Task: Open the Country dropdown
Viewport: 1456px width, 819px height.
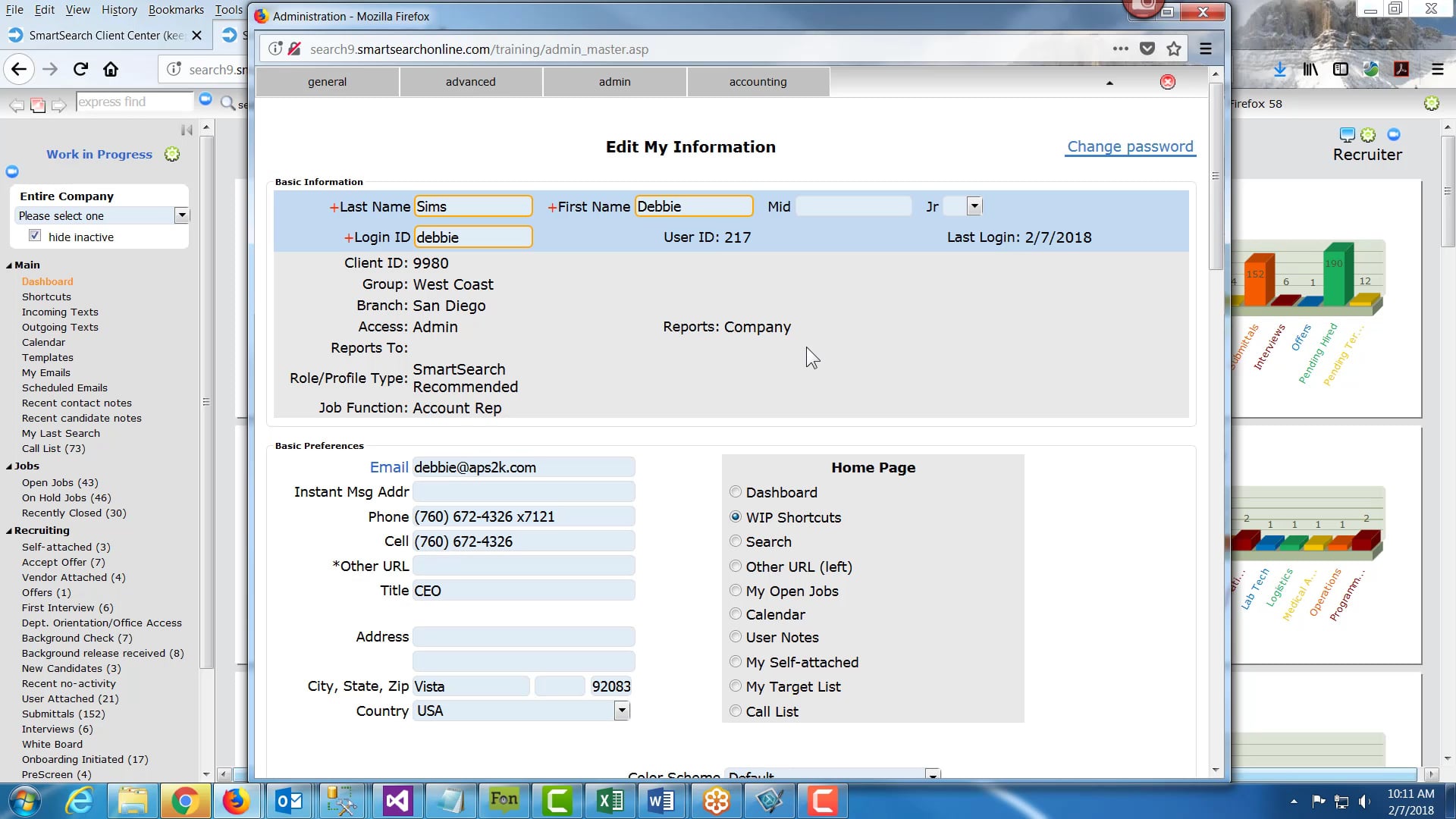Action: point(622,711)
